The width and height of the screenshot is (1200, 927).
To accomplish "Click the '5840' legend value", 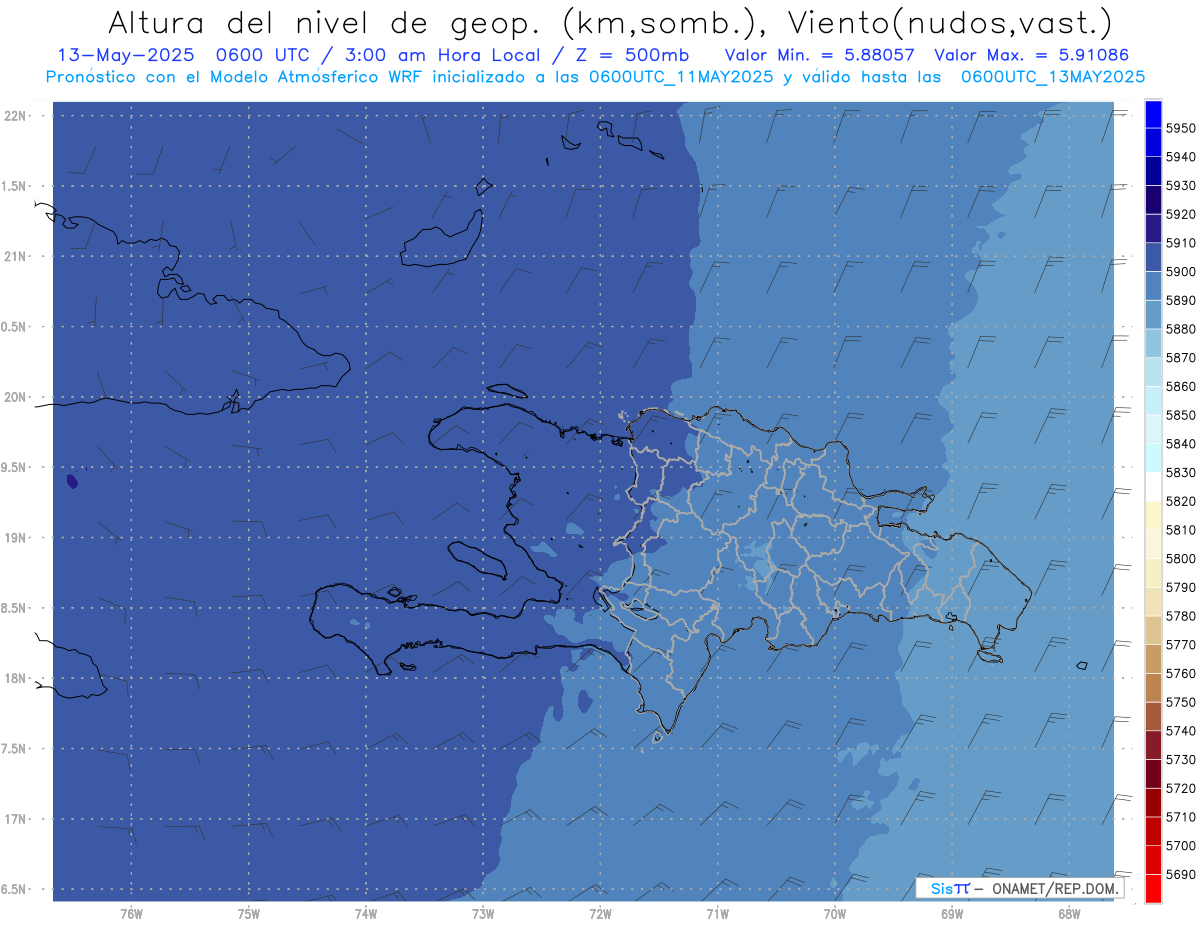I will coord(1181,444).
